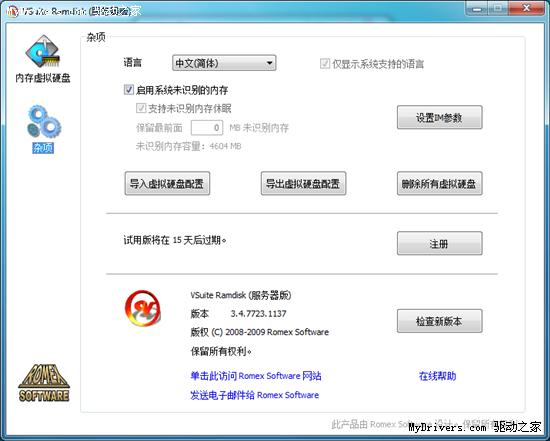Screen dimensions: 550x441
Task: Open 发送电子邮件给 Romex Software link
Action: coord(255,395)
